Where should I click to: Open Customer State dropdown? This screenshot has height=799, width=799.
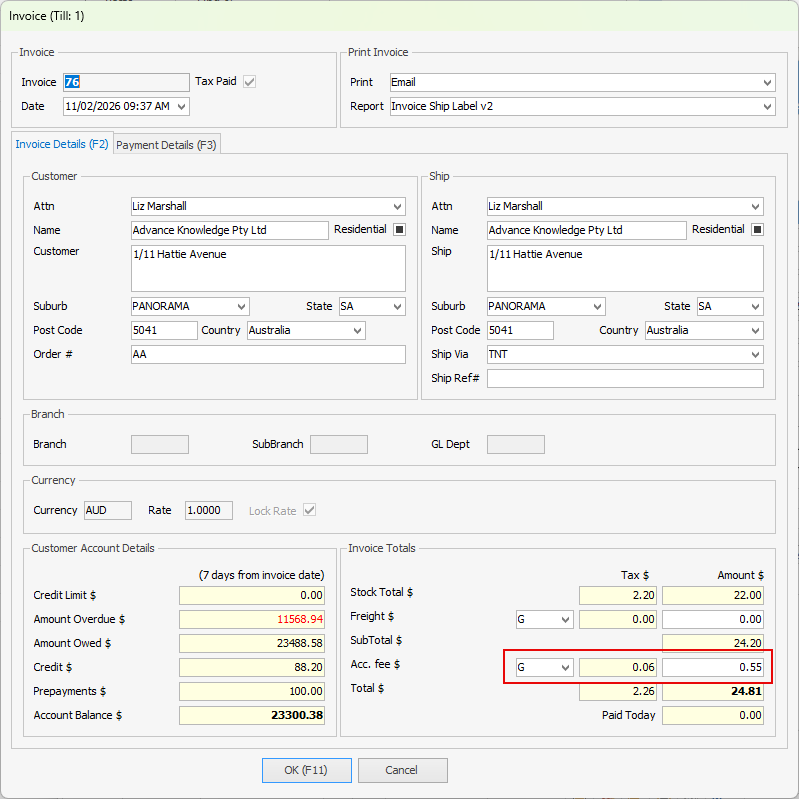(397, 306)
